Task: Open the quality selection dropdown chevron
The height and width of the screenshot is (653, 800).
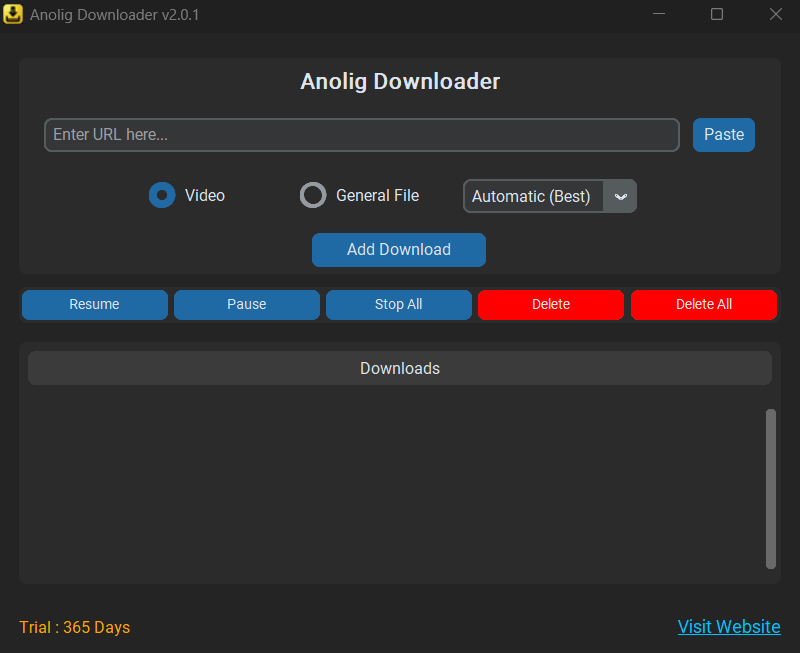Action: (x=621, y=196)
